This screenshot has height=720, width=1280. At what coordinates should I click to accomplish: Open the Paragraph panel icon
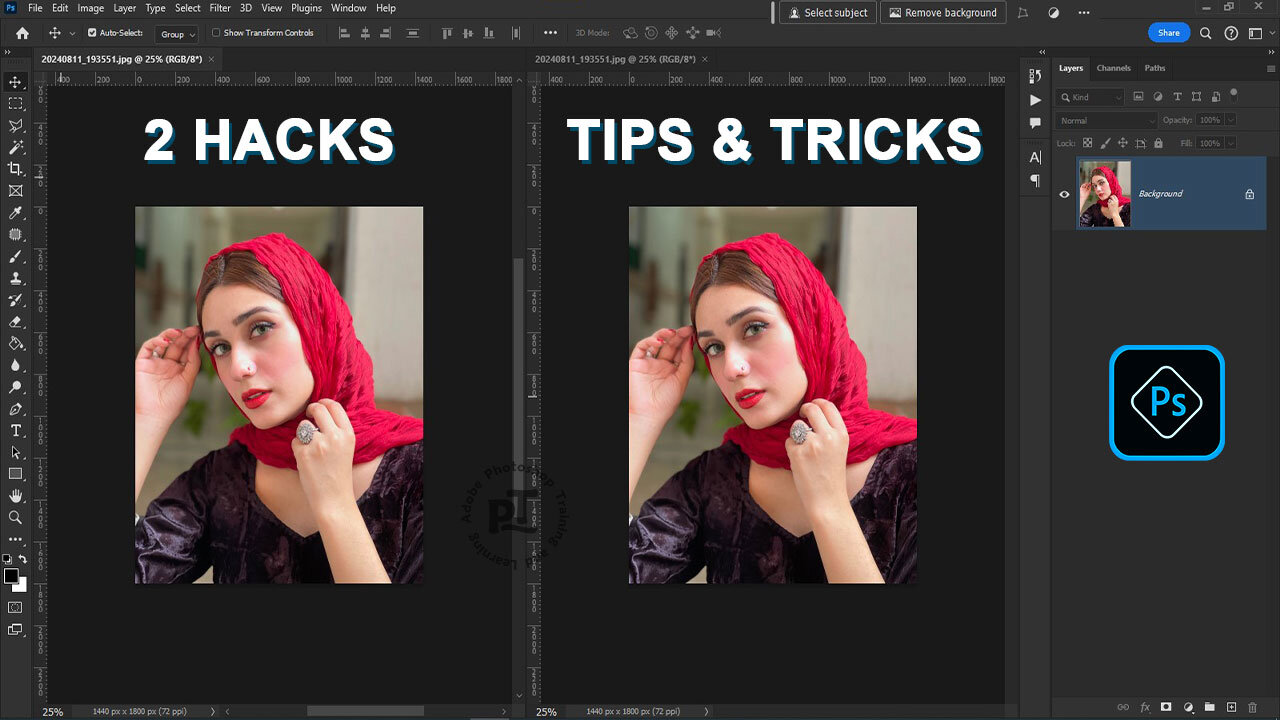pyautogui.click(x=1035, y=181)
